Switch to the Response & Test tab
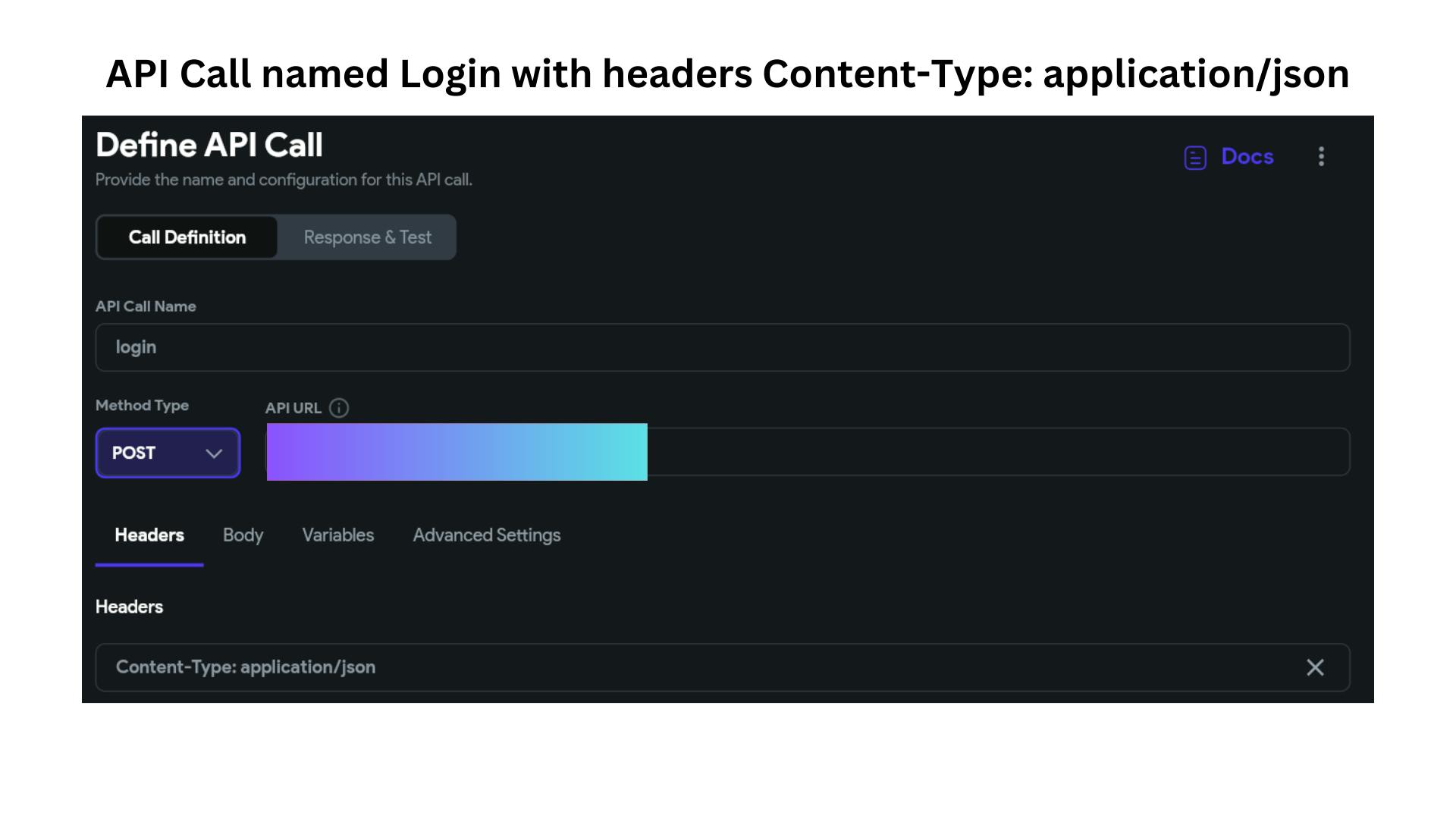1456x819 pixels. coord(367,237)
